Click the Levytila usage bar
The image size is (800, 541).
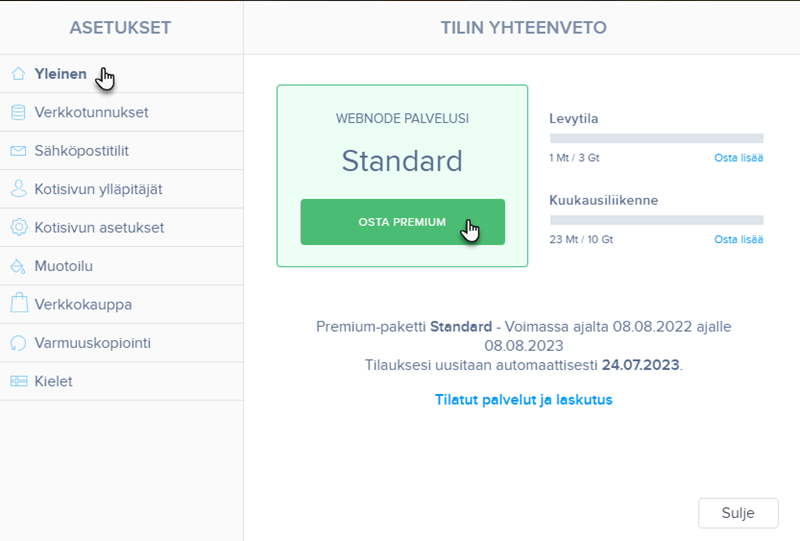pyautogui.click(x=656, y=138)
